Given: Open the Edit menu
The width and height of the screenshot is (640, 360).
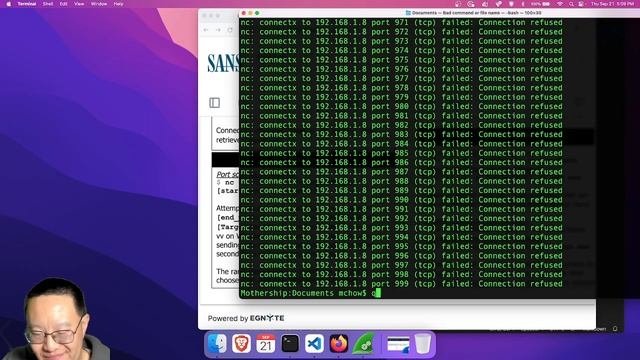Looking at the screenshot, I should pyautogui.click(x=63, y=4).
